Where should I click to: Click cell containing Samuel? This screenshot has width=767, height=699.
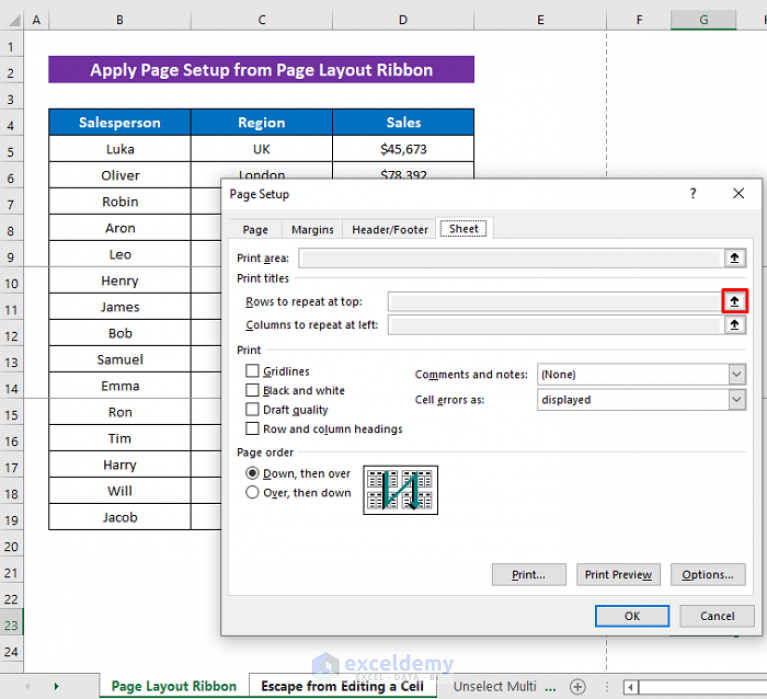(x=119, y=359)
